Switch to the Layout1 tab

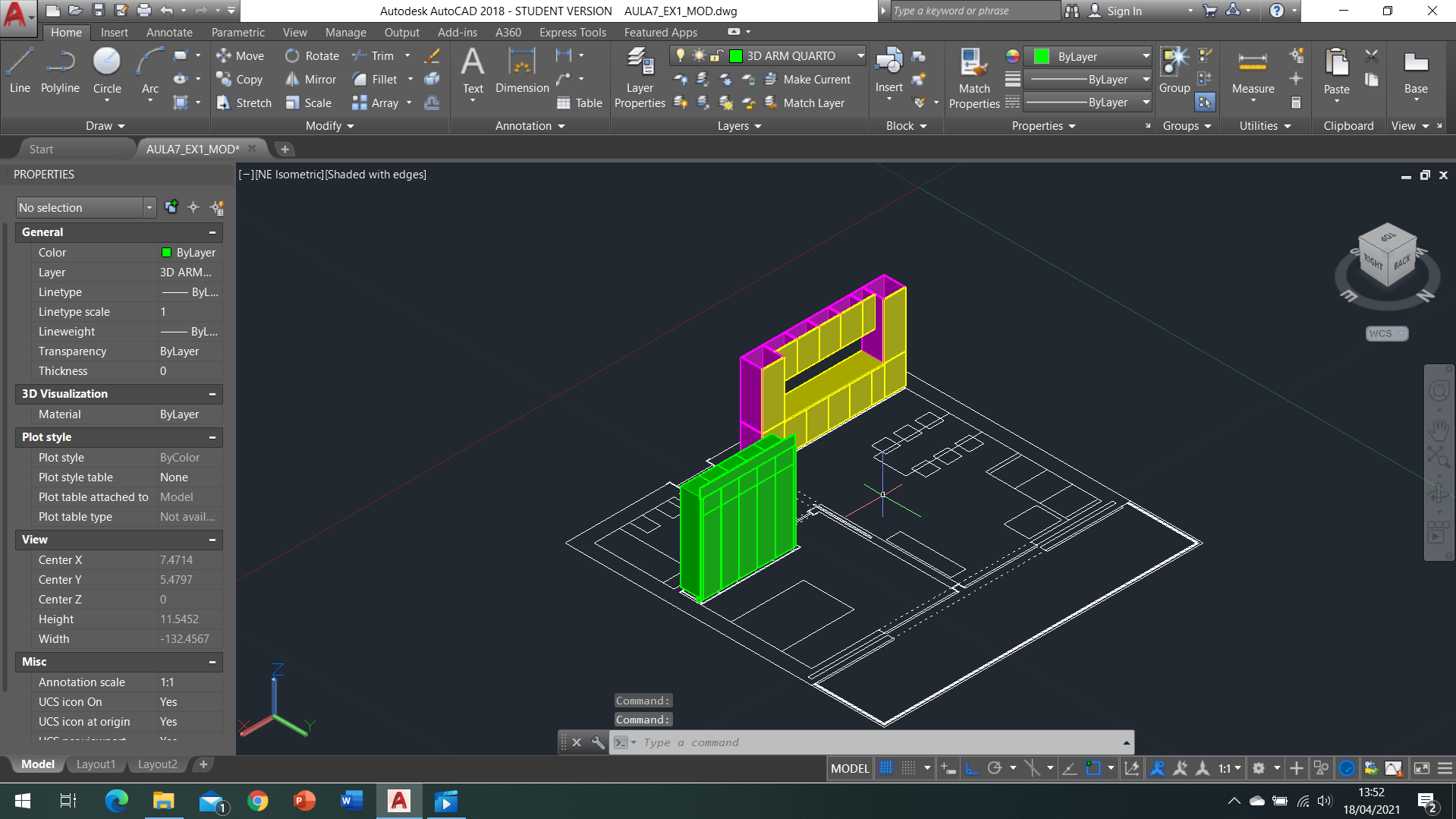tap(96, 764)
